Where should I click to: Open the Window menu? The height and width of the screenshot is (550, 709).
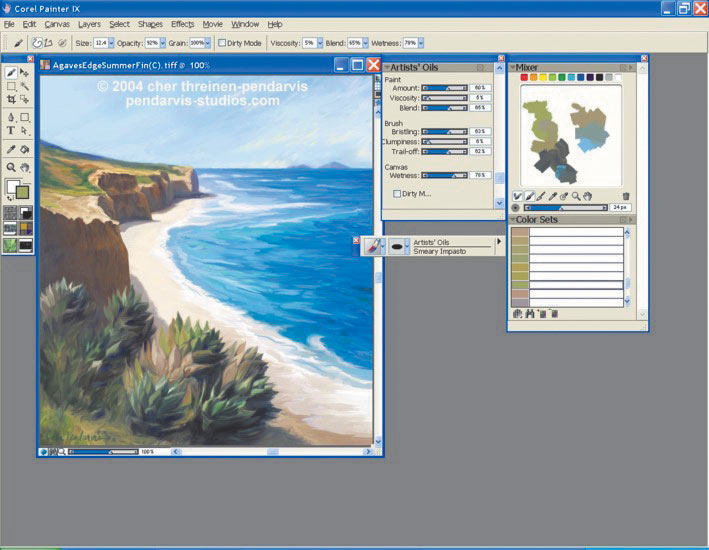(x=245, y=24)
